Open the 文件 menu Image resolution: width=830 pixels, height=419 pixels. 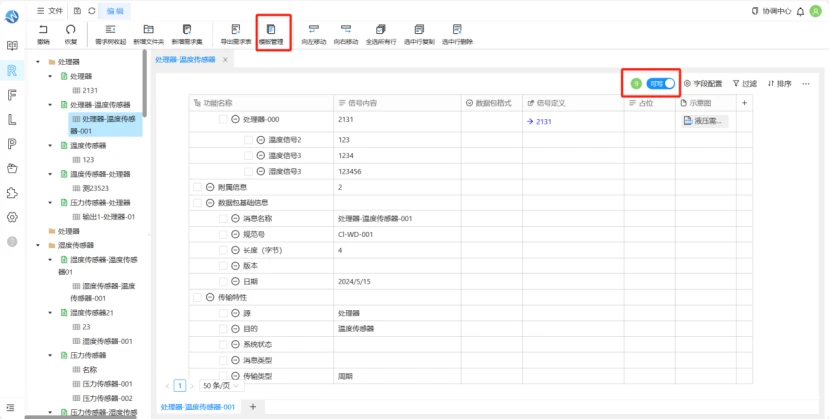point(50,11)
